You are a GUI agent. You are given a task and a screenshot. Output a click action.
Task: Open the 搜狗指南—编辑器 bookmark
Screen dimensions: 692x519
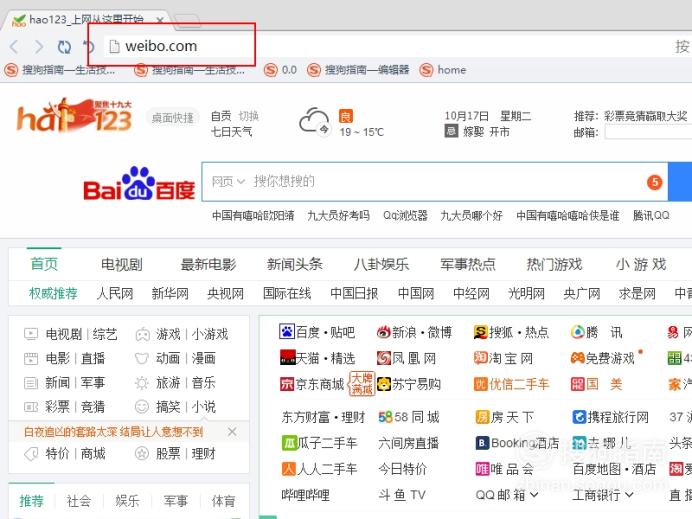click(358, 70)
